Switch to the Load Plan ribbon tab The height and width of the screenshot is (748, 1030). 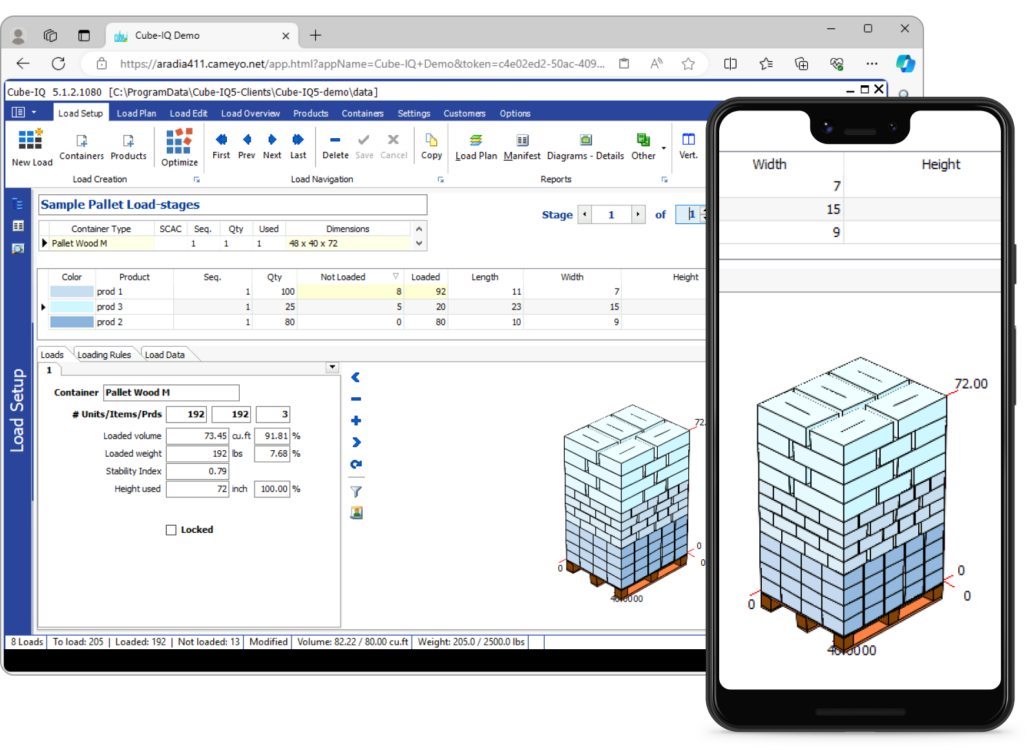pos(136,113)
